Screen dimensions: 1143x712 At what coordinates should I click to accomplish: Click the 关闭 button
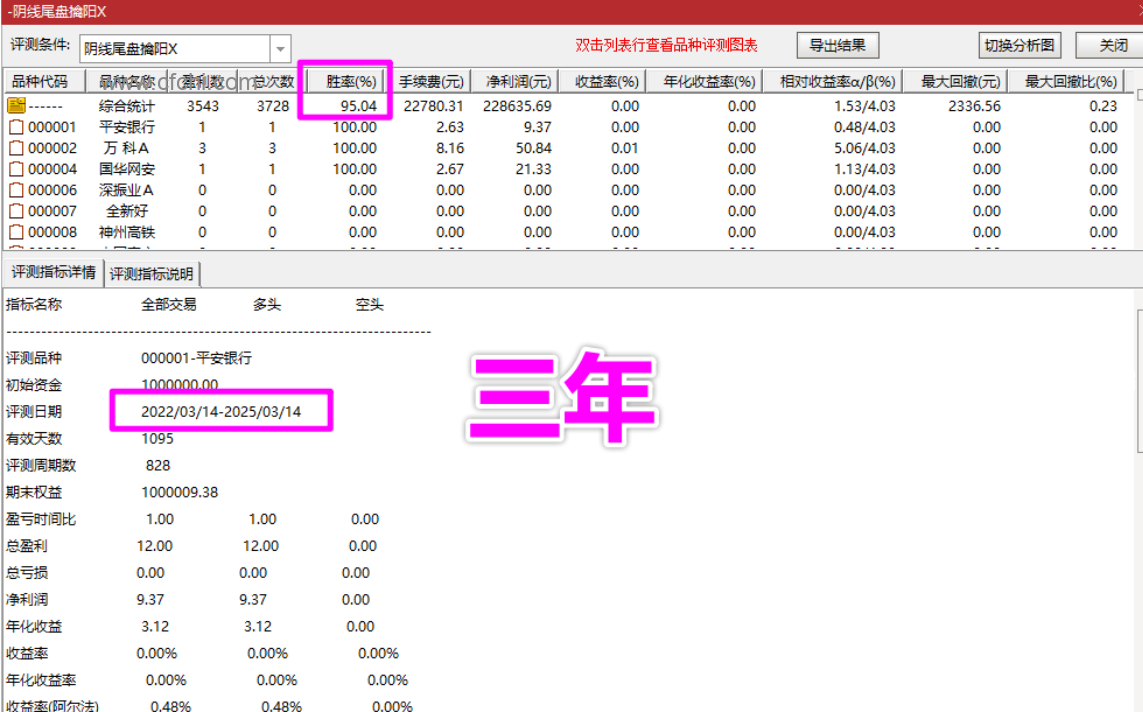pyautogui.click(x=1112, y=46)
